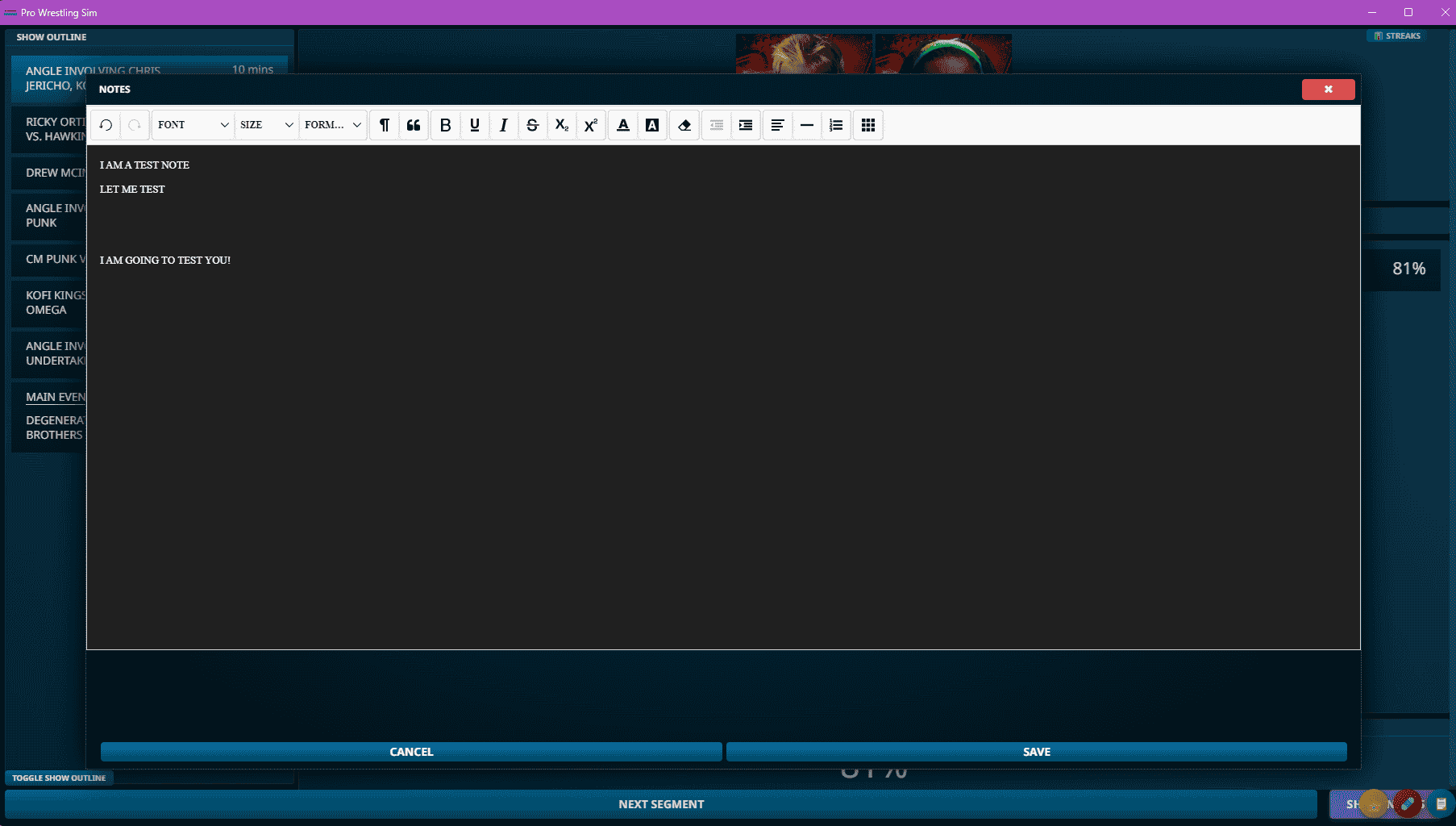1456x826 pixels.
Task: Click the paragraph mark icon
Action: (385, 125)
